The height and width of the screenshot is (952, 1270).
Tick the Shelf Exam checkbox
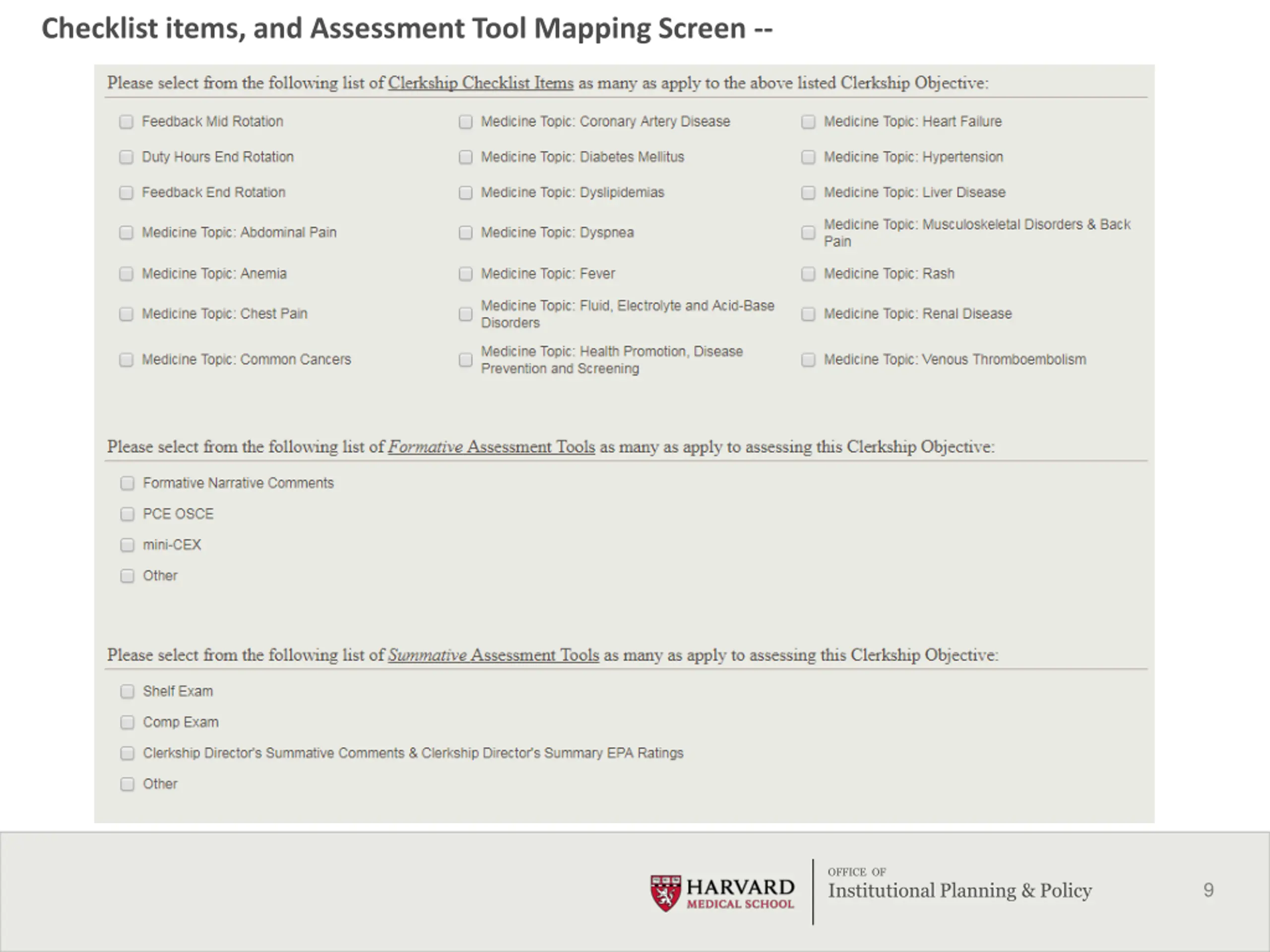tap(127, 692)
